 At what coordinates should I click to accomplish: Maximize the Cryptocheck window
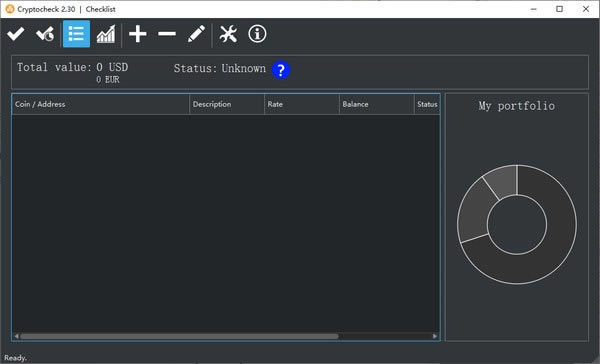(559, 9)
